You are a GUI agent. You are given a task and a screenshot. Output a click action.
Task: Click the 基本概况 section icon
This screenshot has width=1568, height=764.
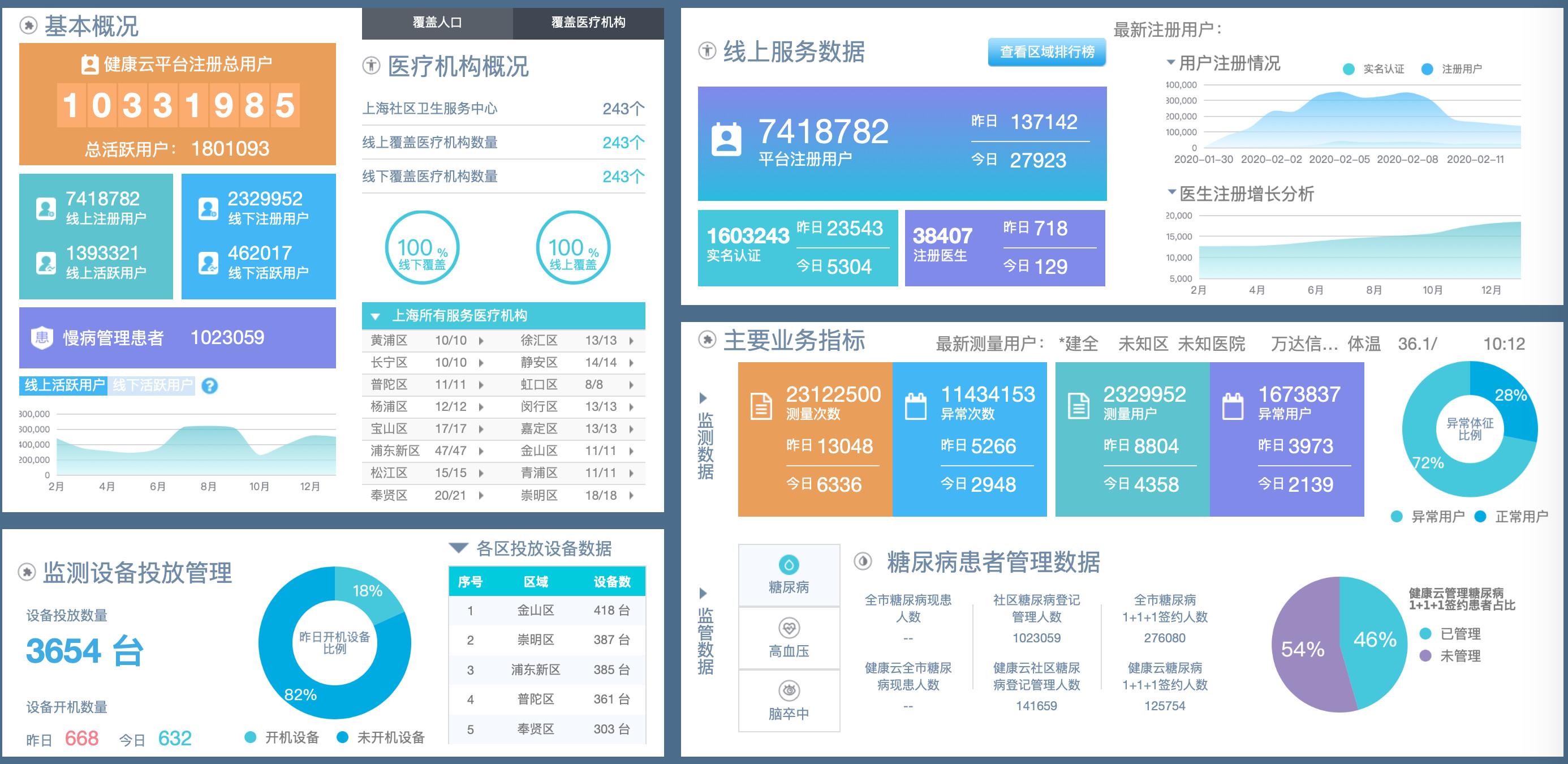(x=28, y=25)
